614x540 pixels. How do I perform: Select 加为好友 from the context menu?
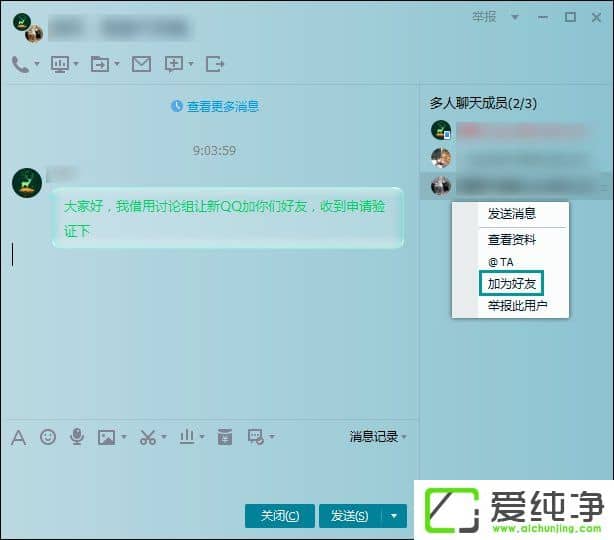pyautogui.click(x=512, y=284)
